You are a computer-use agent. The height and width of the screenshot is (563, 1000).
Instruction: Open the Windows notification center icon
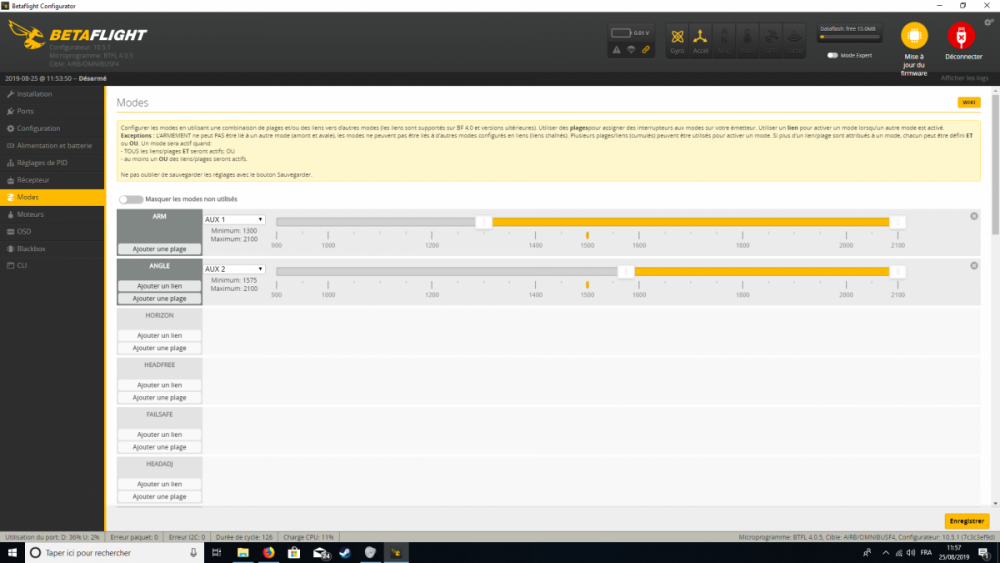coord(984,553)
